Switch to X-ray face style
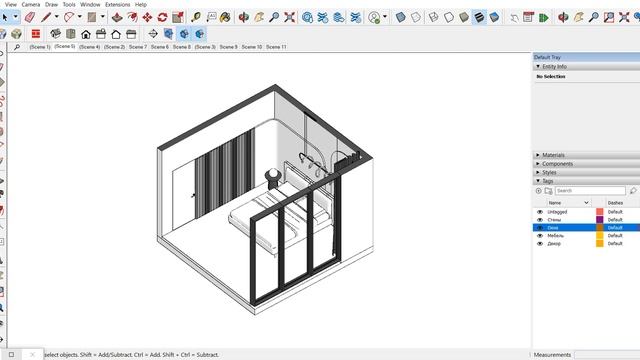 [401, 17]
